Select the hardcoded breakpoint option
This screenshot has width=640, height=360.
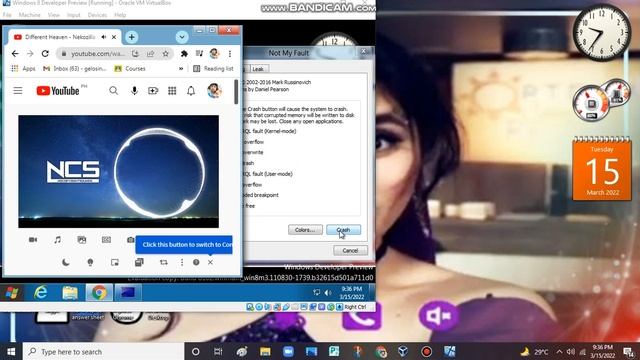coord(261,195)
